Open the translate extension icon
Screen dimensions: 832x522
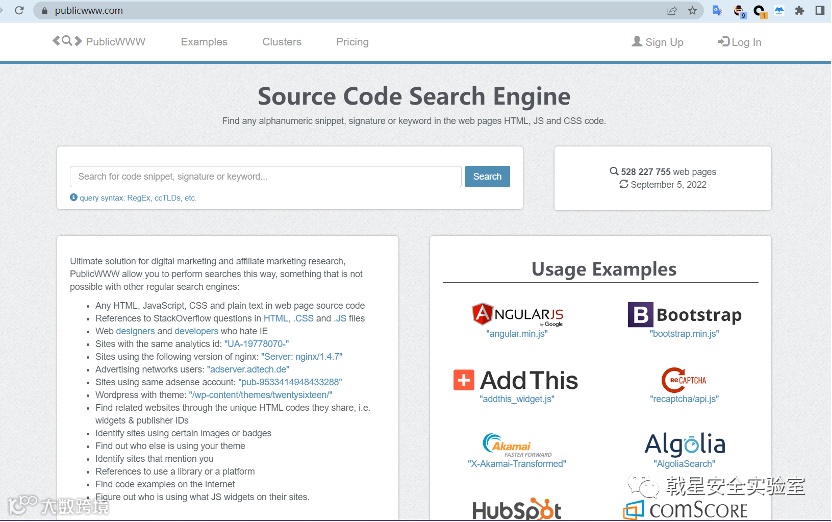coord(717,11)
